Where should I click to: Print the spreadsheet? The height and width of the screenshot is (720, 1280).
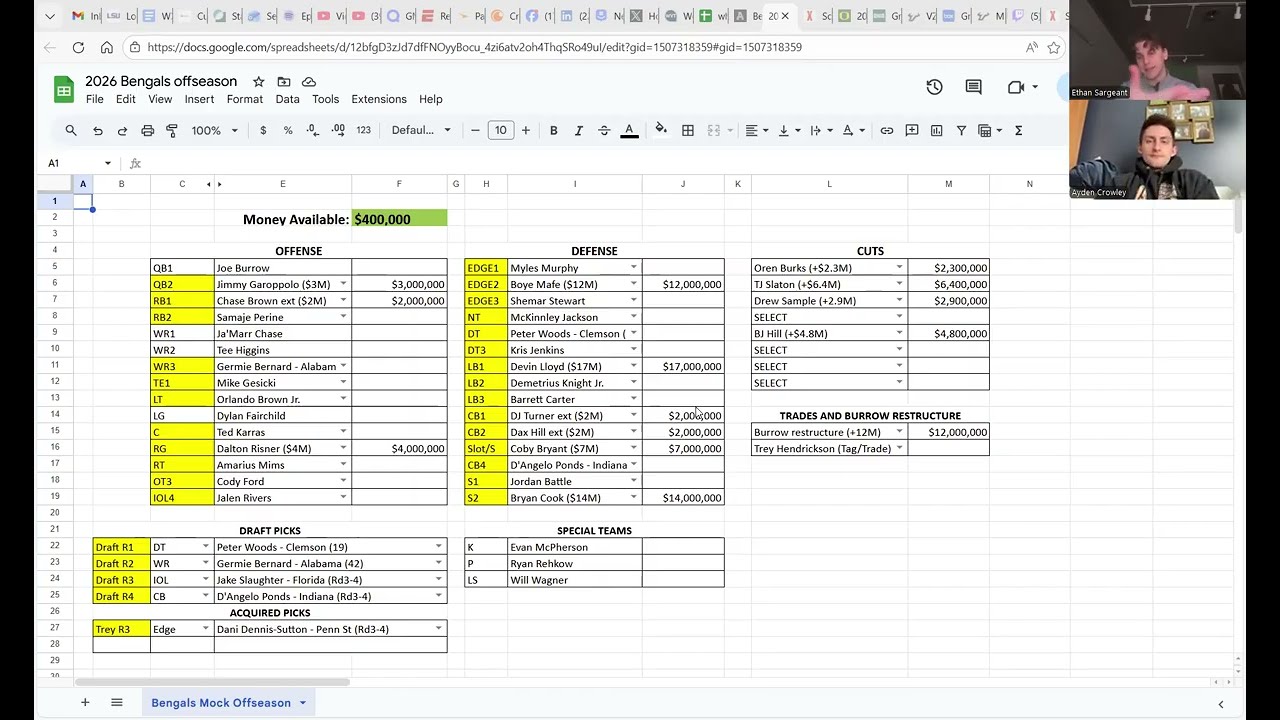click(147, 130)
